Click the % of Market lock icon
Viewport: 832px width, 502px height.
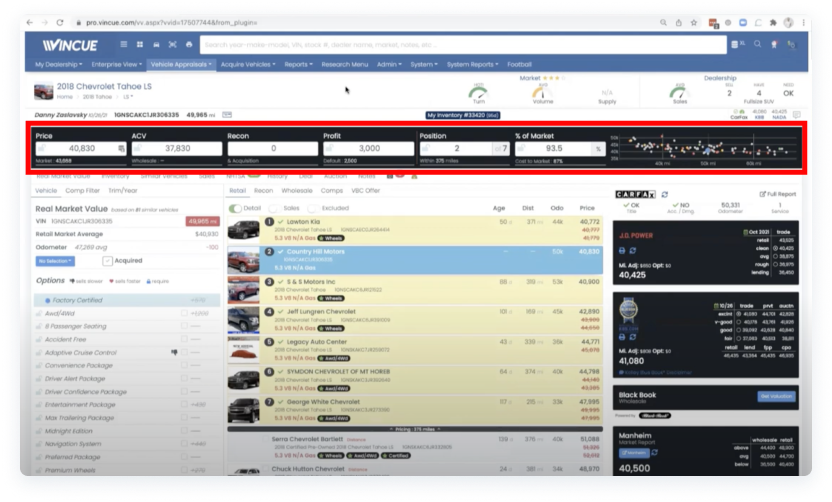click(x=521, y=149)
